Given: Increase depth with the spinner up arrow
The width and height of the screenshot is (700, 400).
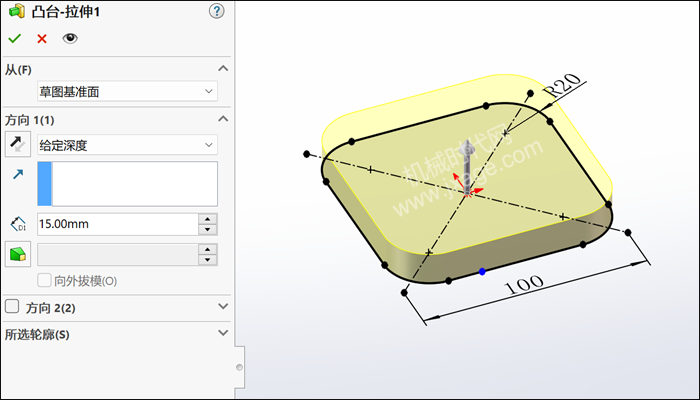Looking at the screenshot, I should [207, 219].
